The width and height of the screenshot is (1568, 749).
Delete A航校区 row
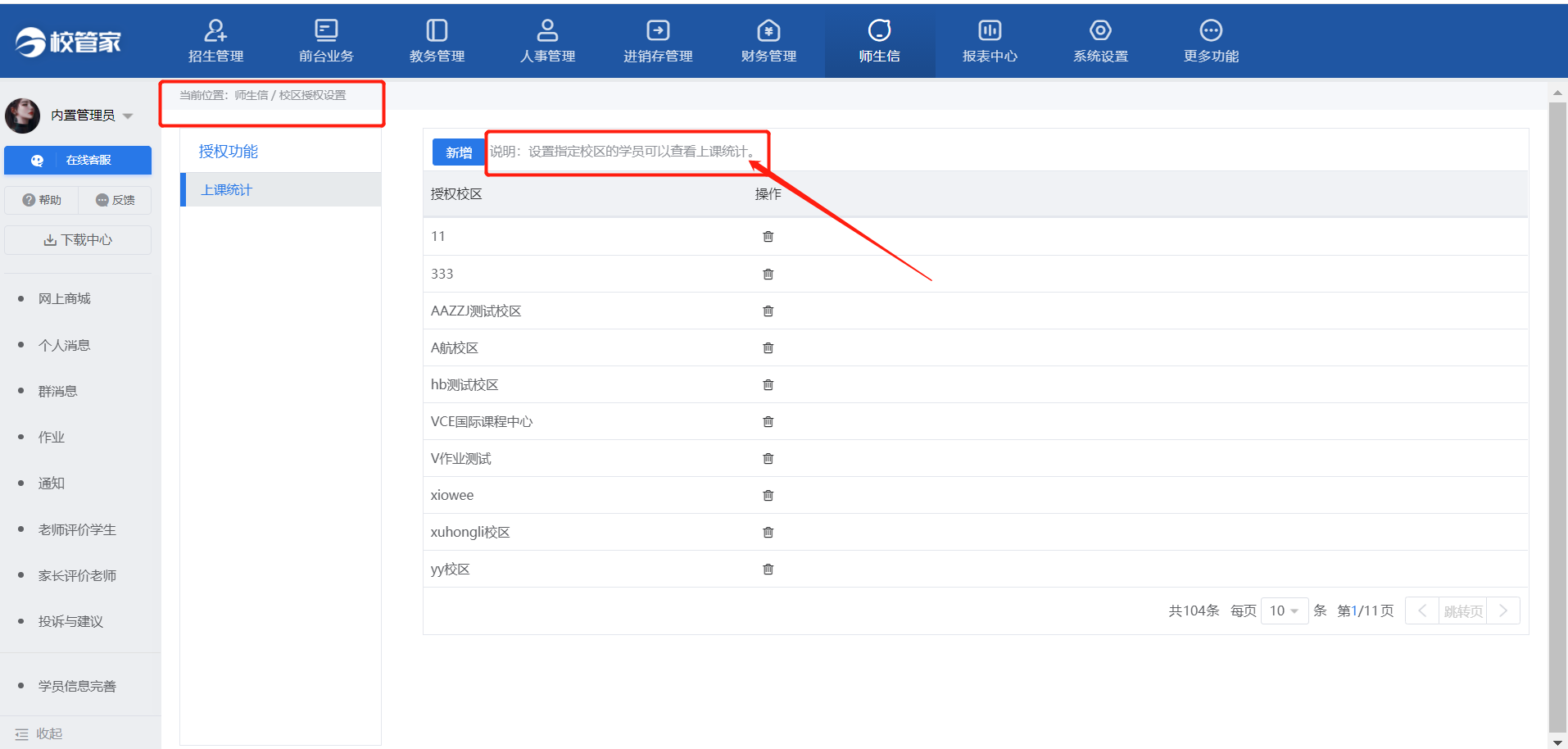[x=768, y=347]
